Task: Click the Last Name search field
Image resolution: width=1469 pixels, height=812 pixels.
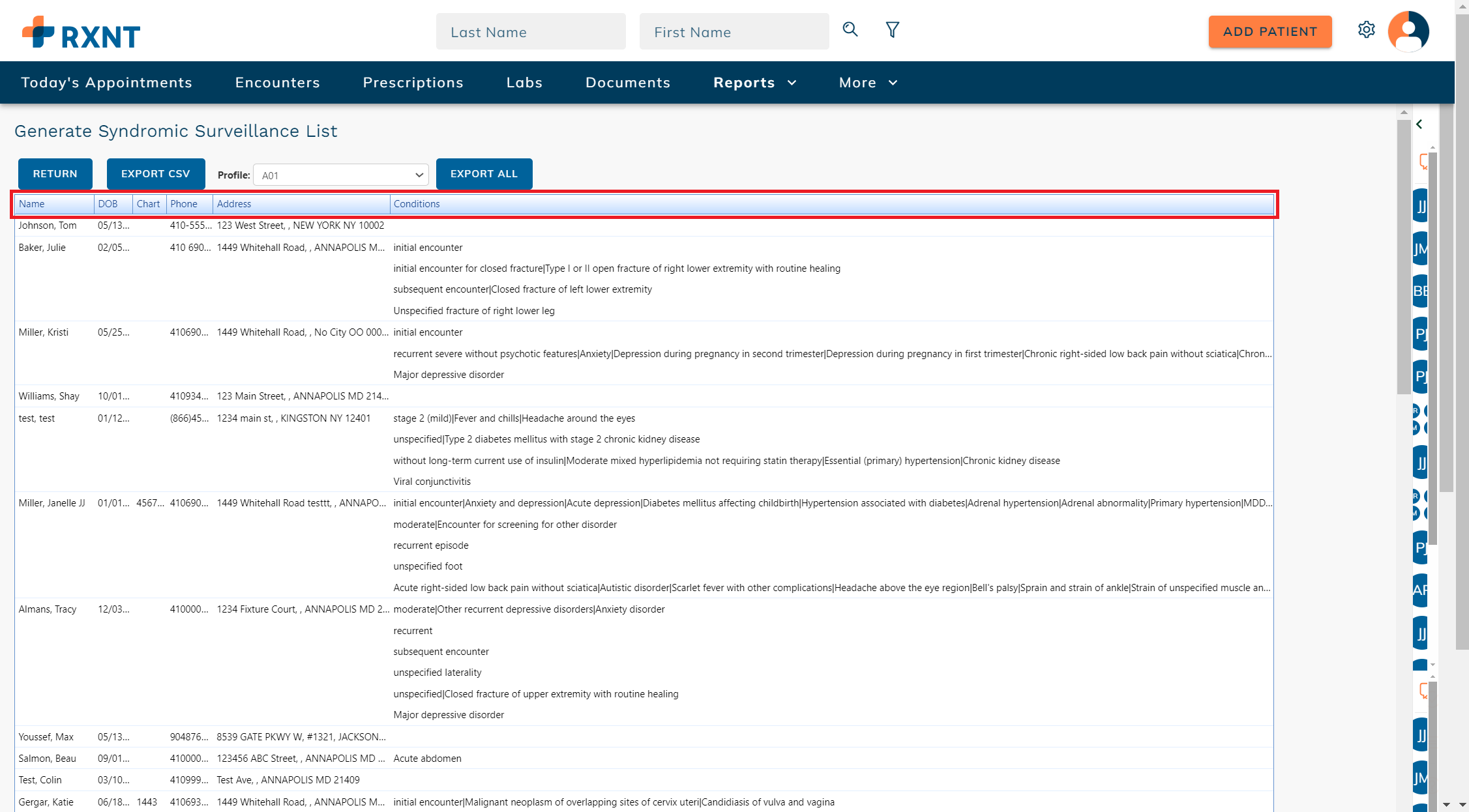Action: pos(530,31)
